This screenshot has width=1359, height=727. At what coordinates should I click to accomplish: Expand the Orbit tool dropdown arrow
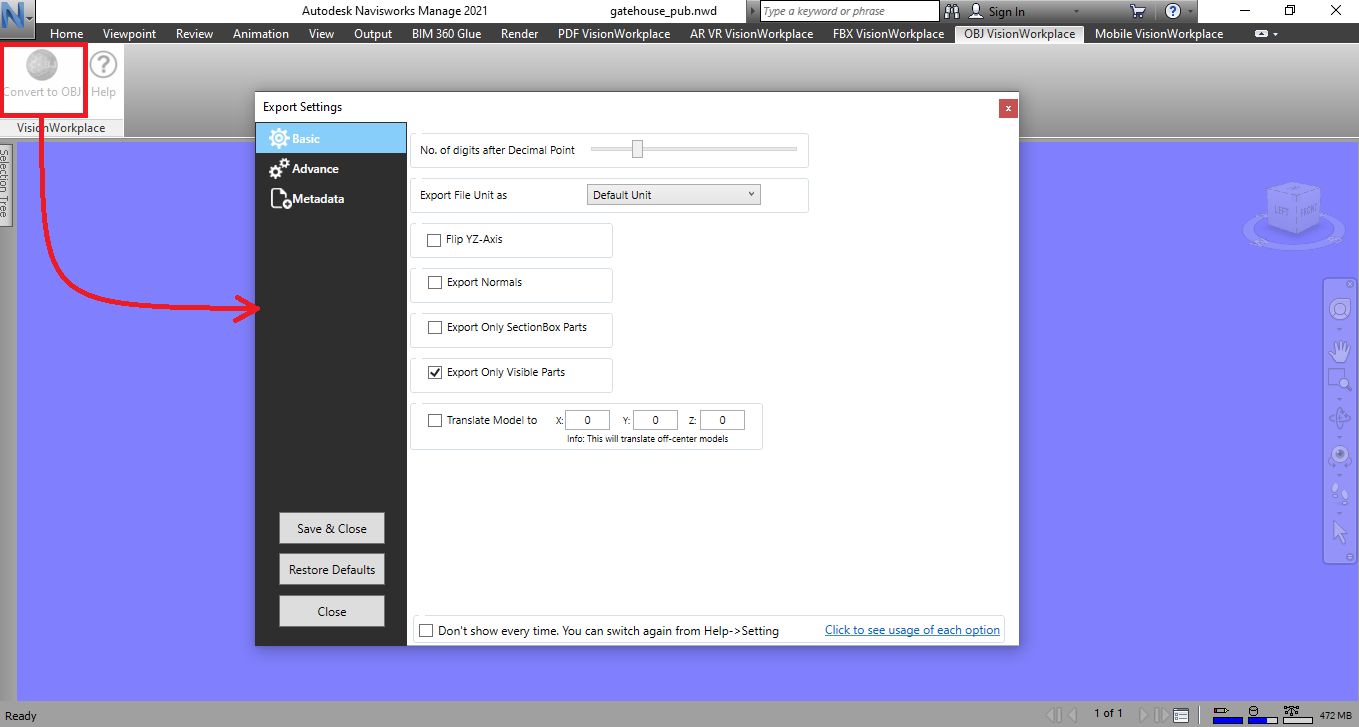(1340, 437)
